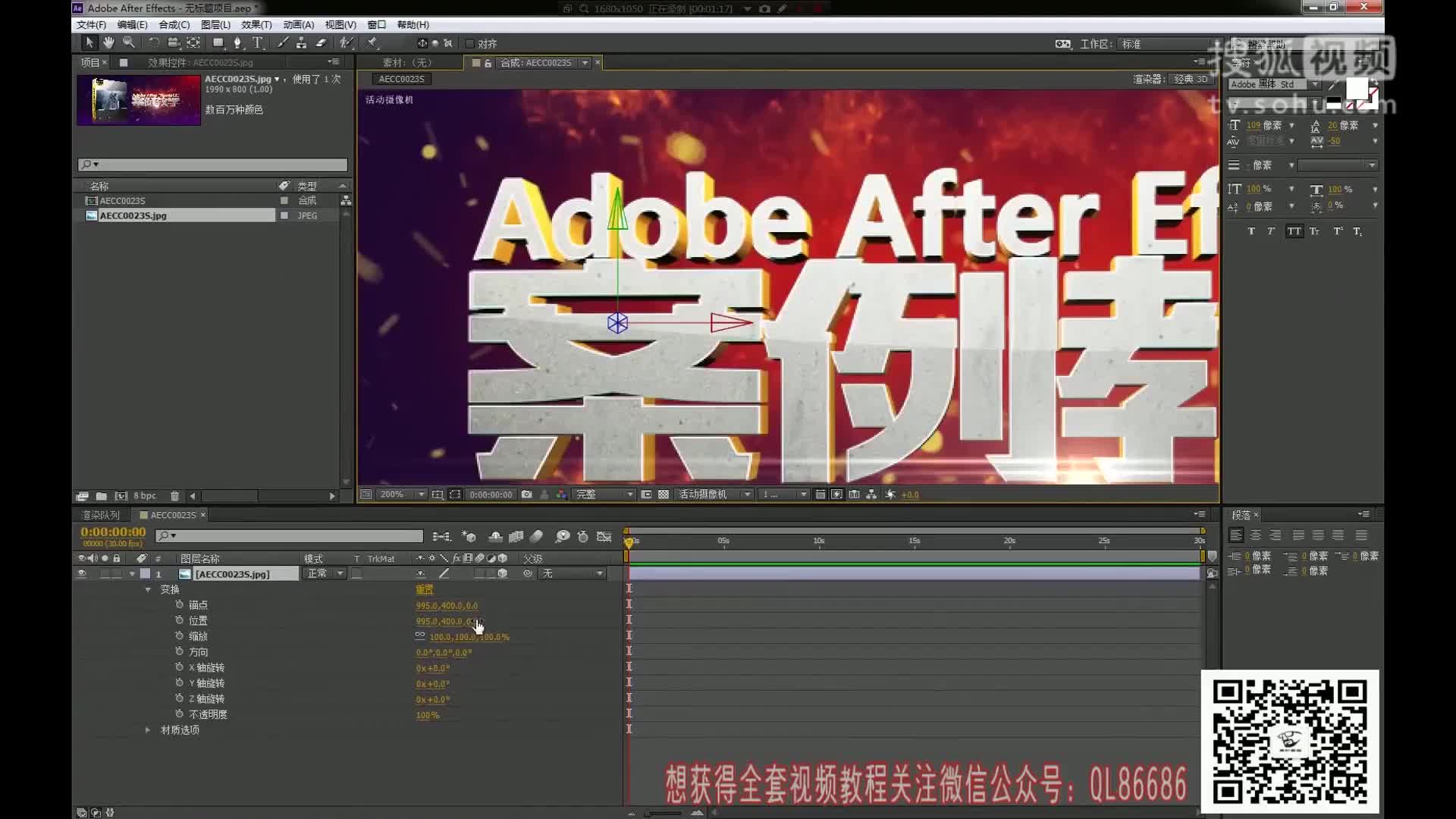The width and height of the screenshot is (1456, 819).
Task: Toggle the scale constrain proportions link
Action: (420, 635)
